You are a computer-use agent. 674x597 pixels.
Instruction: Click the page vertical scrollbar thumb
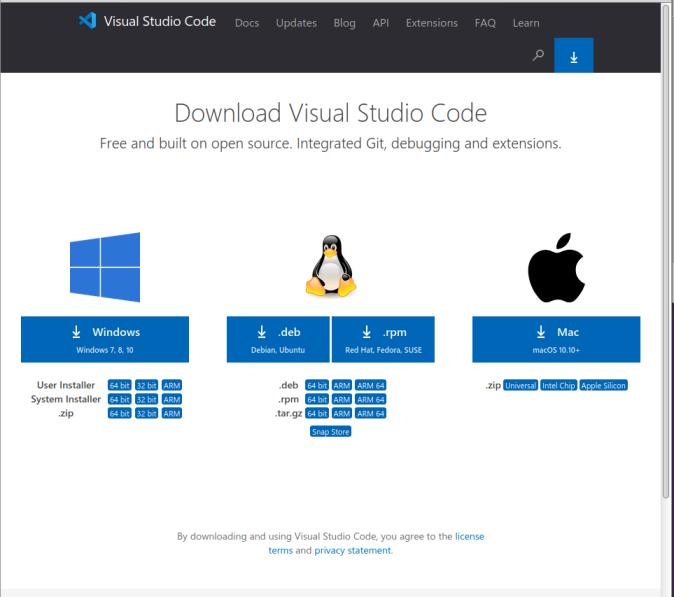pos(666,249)
